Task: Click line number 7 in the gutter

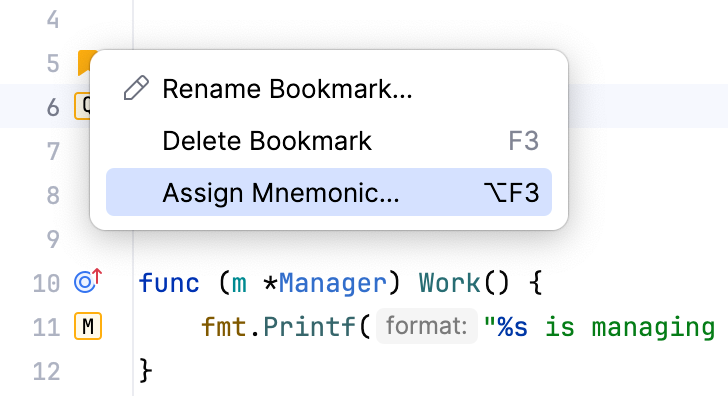Action: point(53,151)
